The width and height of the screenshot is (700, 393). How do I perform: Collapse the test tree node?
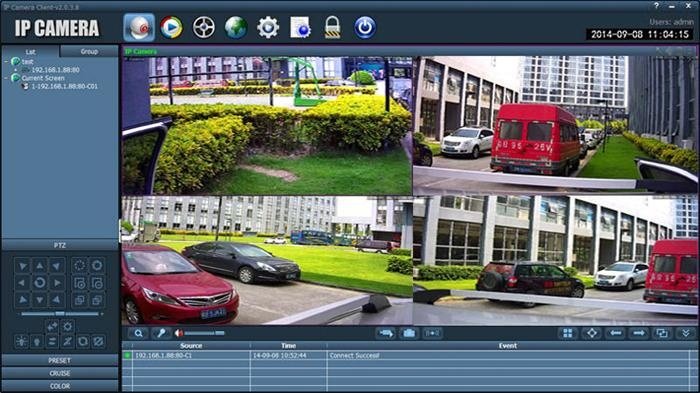tap(7, 61)
